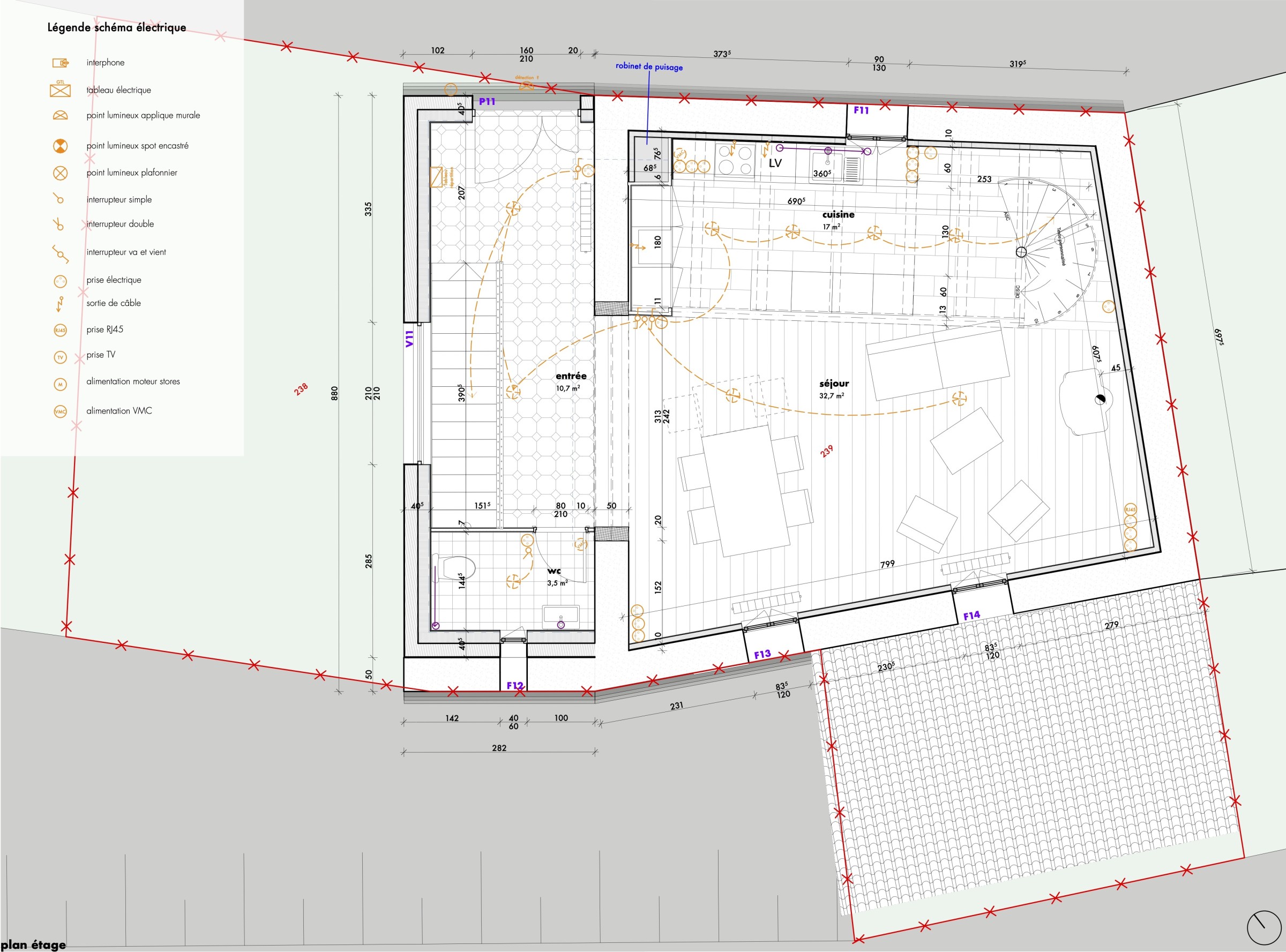1286x952 pixels.
Task: Click the spot encastré legend icon
Action: pyautogui.click(x=60, y=146)
